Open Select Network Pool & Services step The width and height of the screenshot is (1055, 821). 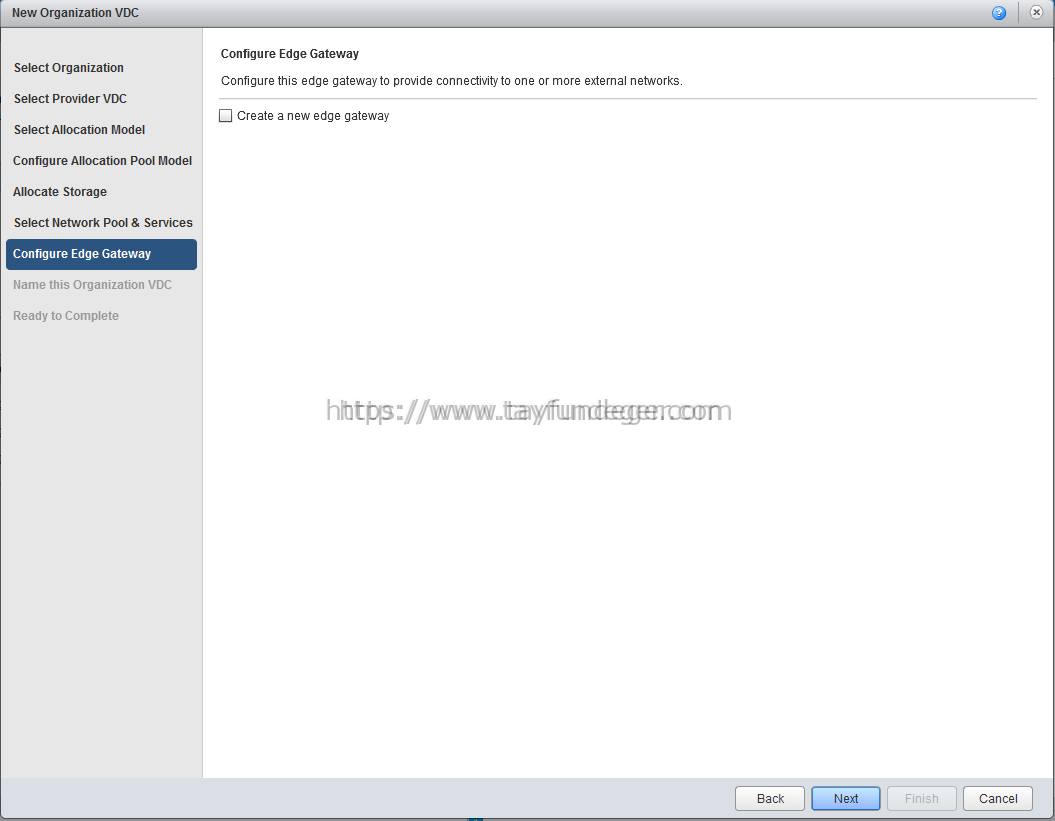103,223
